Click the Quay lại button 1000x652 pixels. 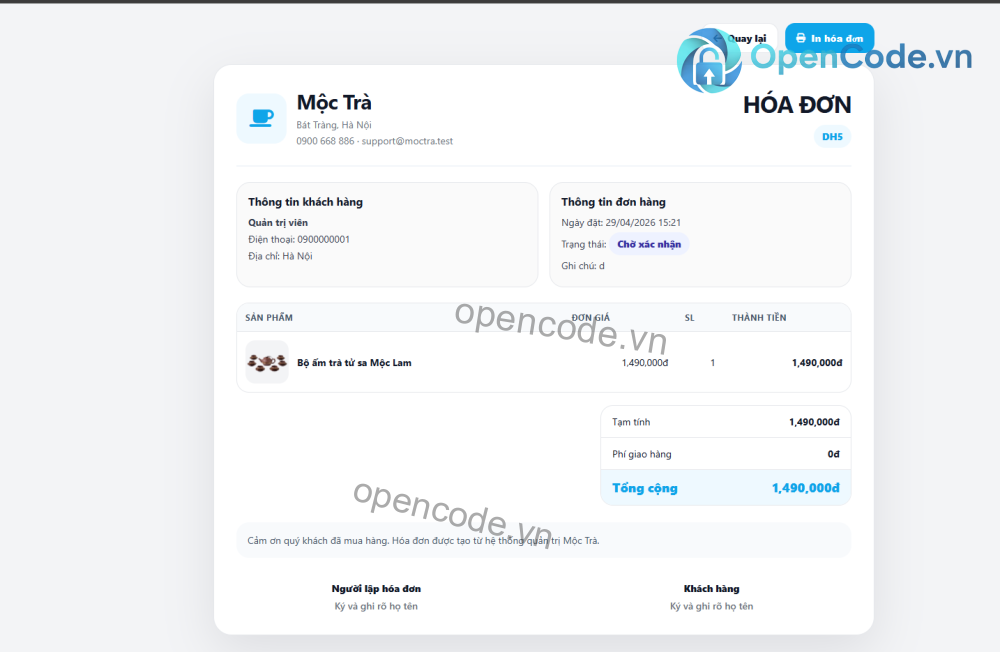(x=742, y=37)
